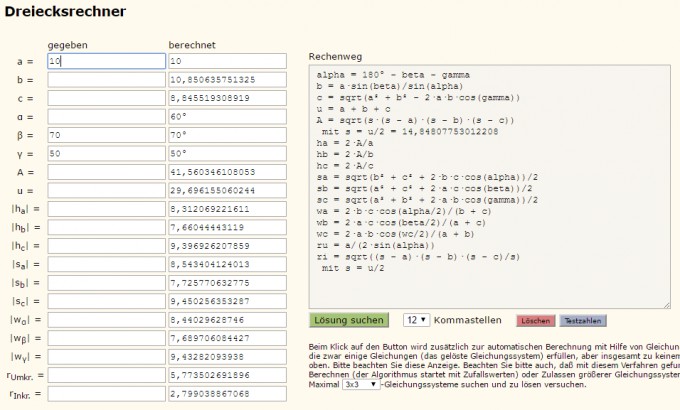Image resolution: width=680 pixels, height=410 pixels.
Task: Select the given input field for rUmkr.
Action: [x=106, y=375]
